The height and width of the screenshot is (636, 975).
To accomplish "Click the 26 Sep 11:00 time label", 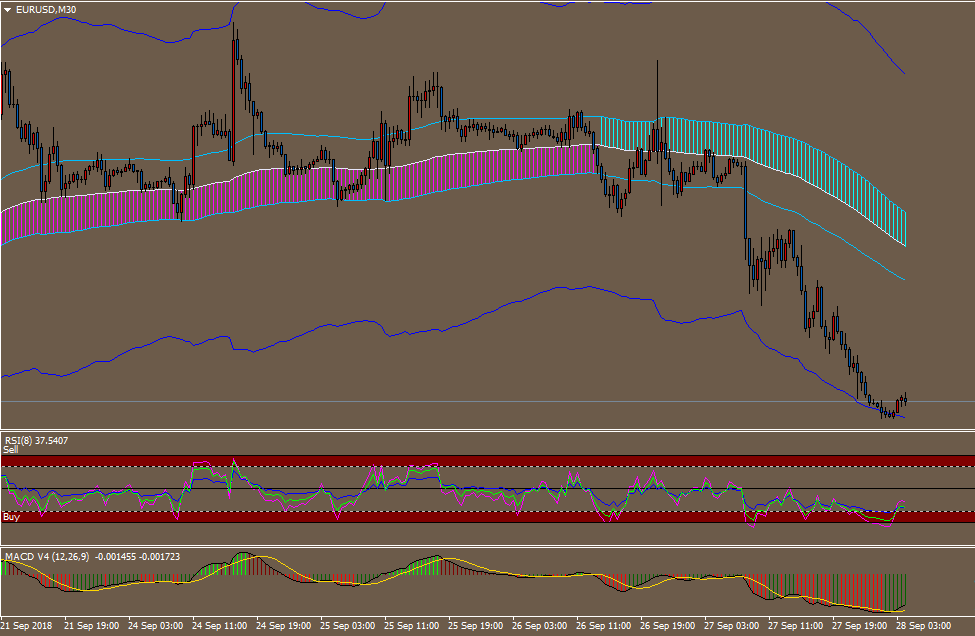I will click(x=605, y=625).
